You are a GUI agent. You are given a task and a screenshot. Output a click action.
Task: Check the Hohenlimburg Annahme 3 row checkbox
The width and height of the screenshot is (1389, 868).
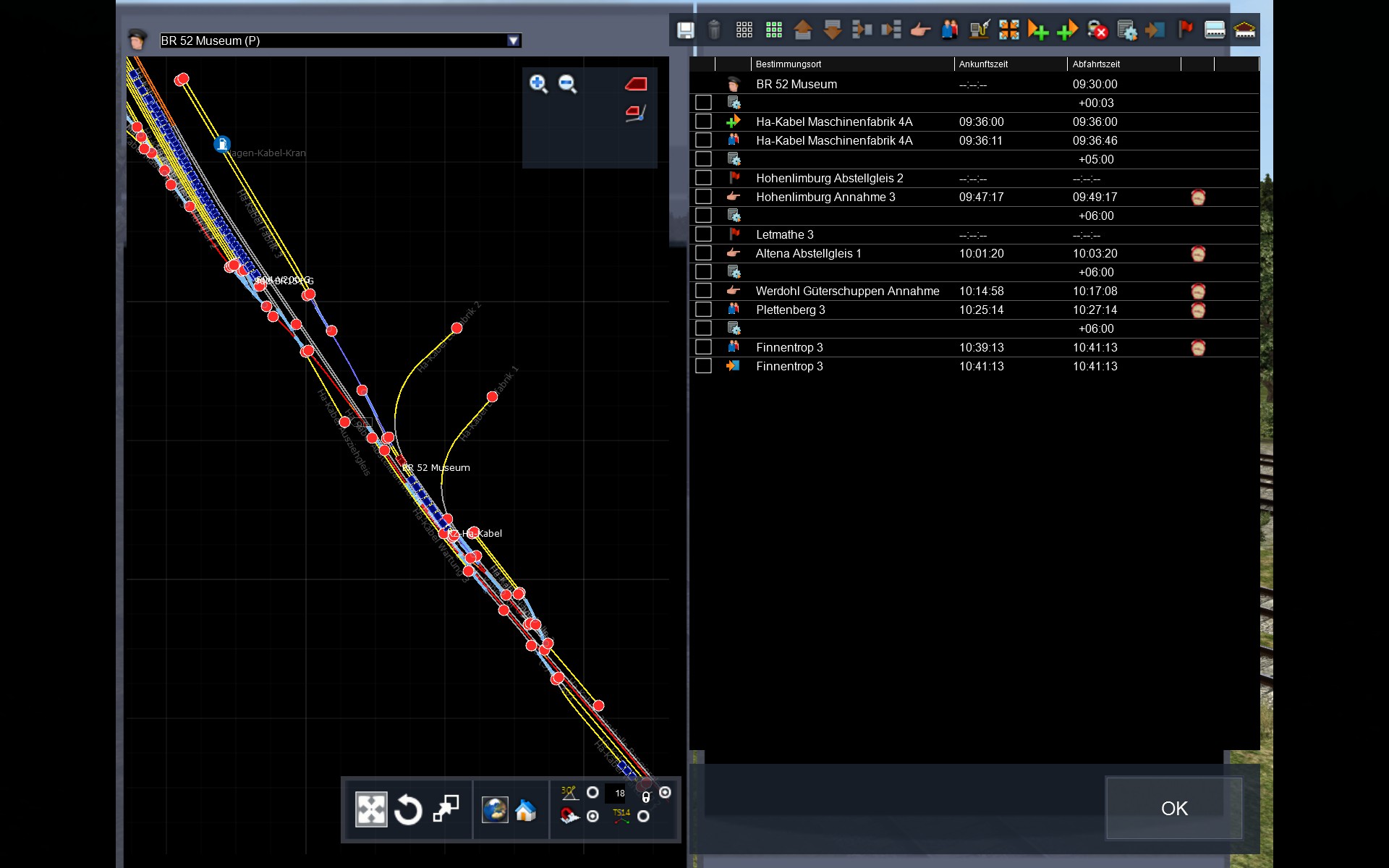703,197
